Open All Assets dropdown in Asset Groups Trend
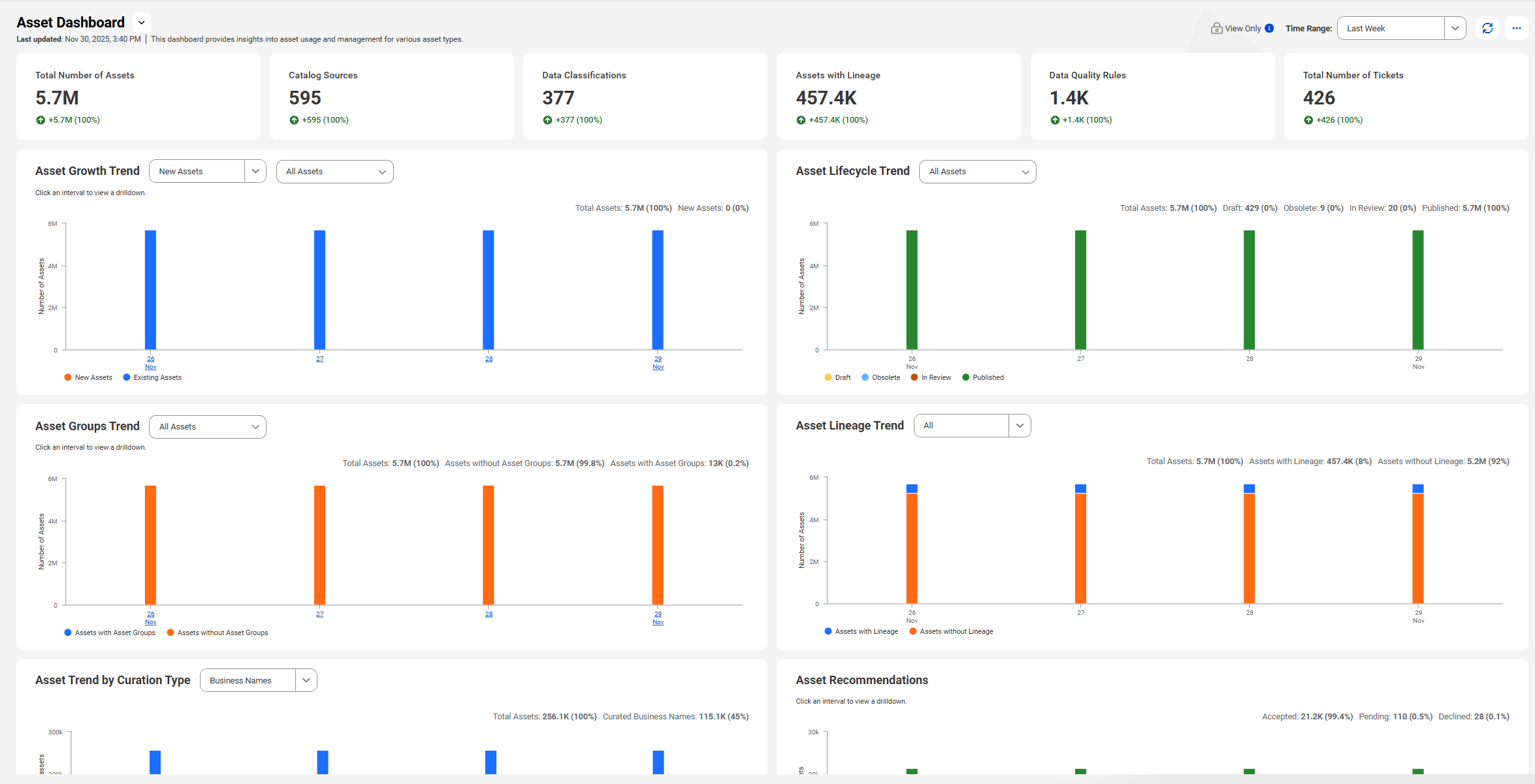The width and height of the screenshot is (1535, 784). click(207, 426)
